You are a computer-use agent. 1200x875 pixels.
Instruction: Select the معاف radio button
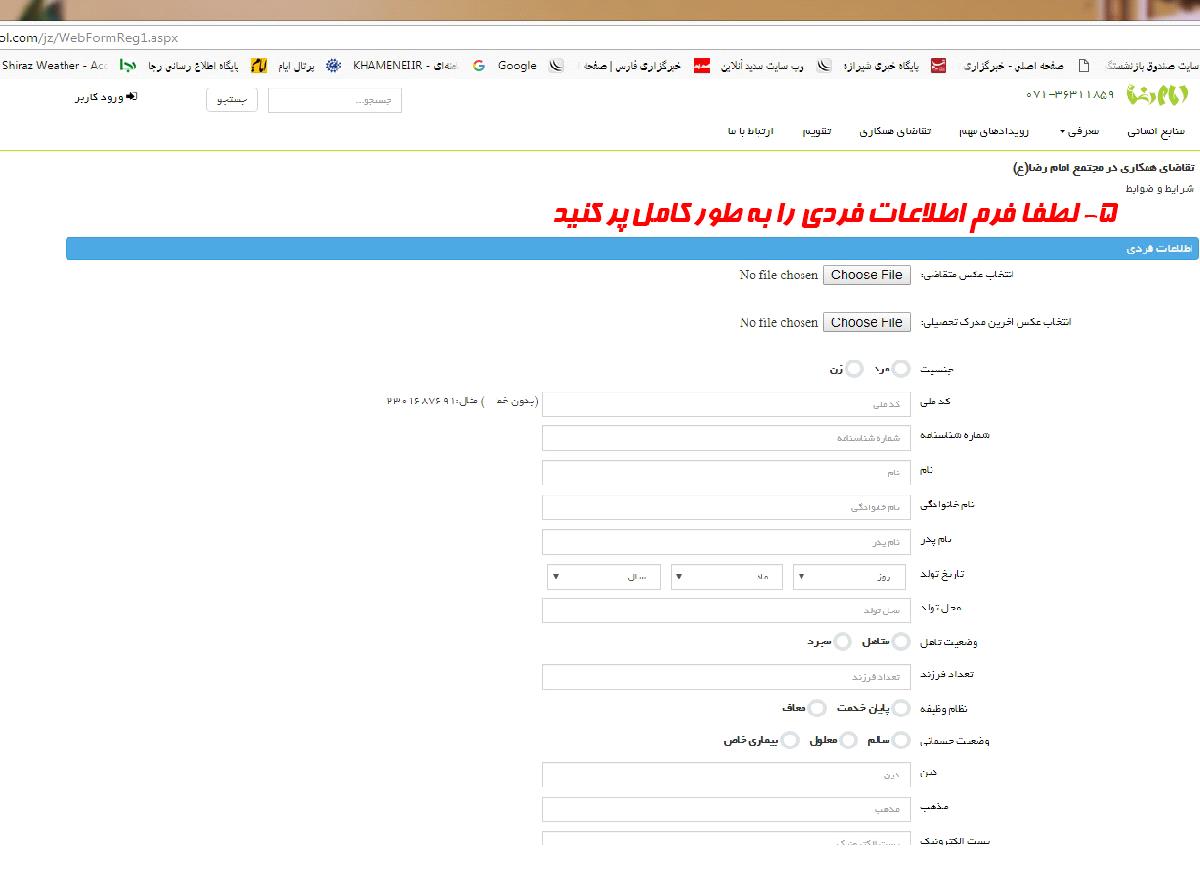[x=817, y=708]
